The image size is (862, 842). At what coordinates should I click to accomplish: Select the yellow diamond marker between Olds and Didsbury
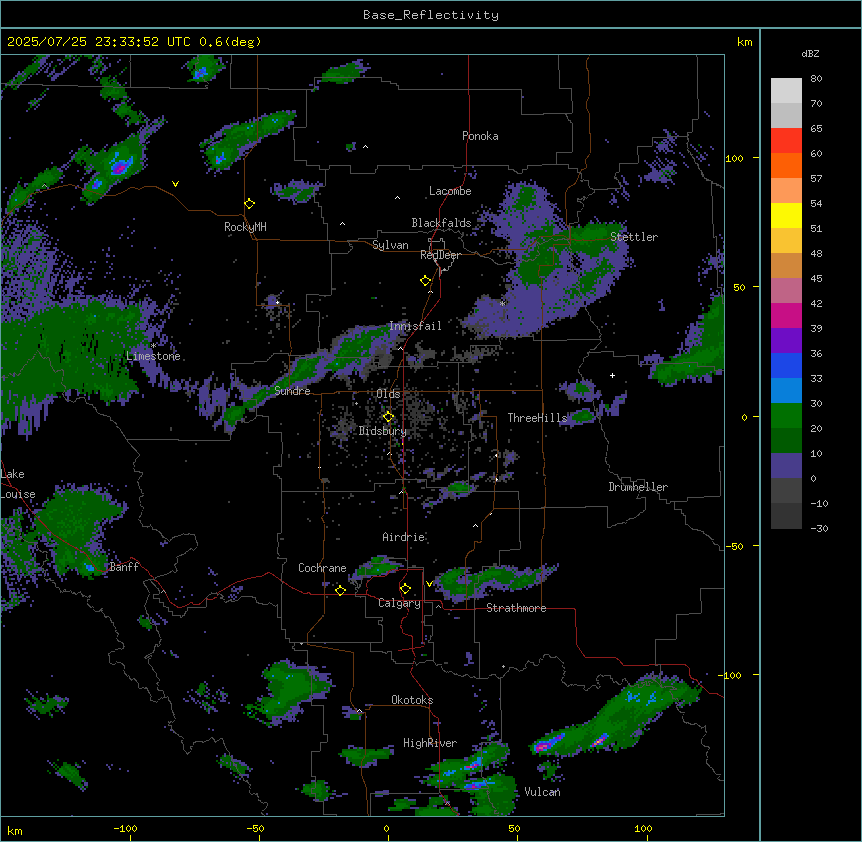click(x=388, y=417)
